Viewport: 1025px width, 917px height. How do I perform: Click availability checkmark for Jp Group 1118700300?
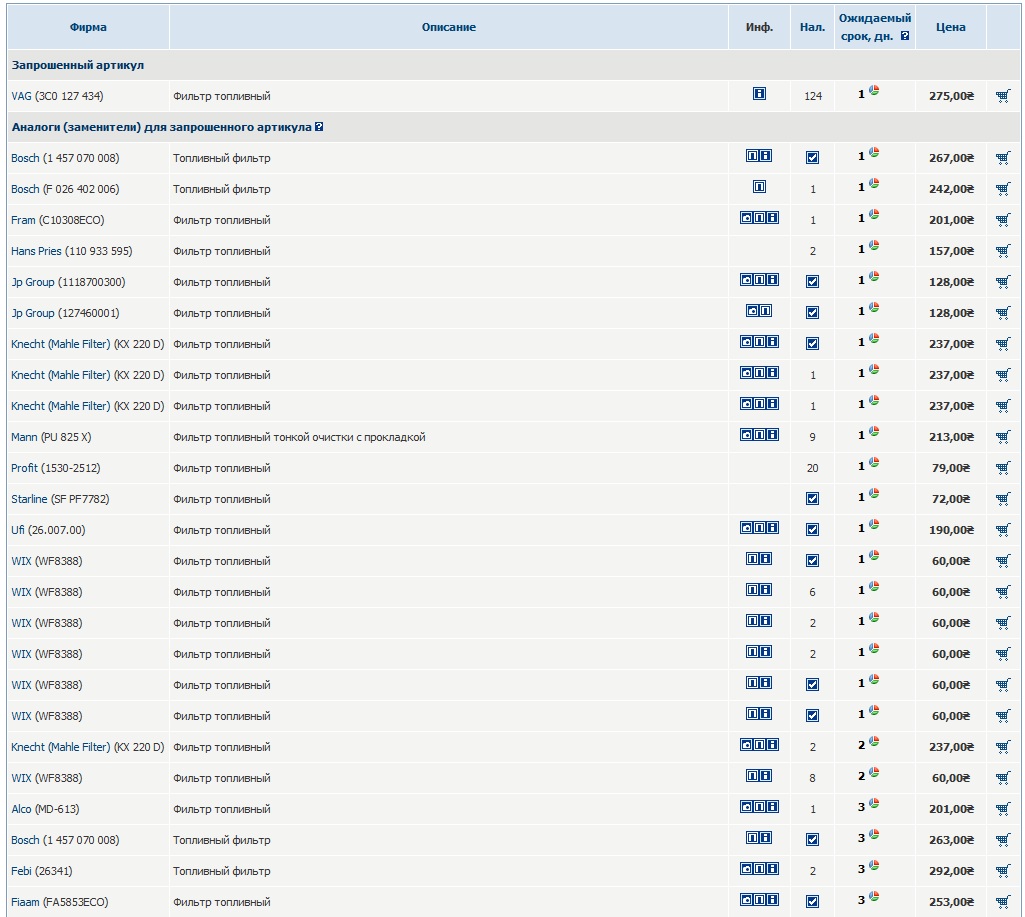(813, 282)
